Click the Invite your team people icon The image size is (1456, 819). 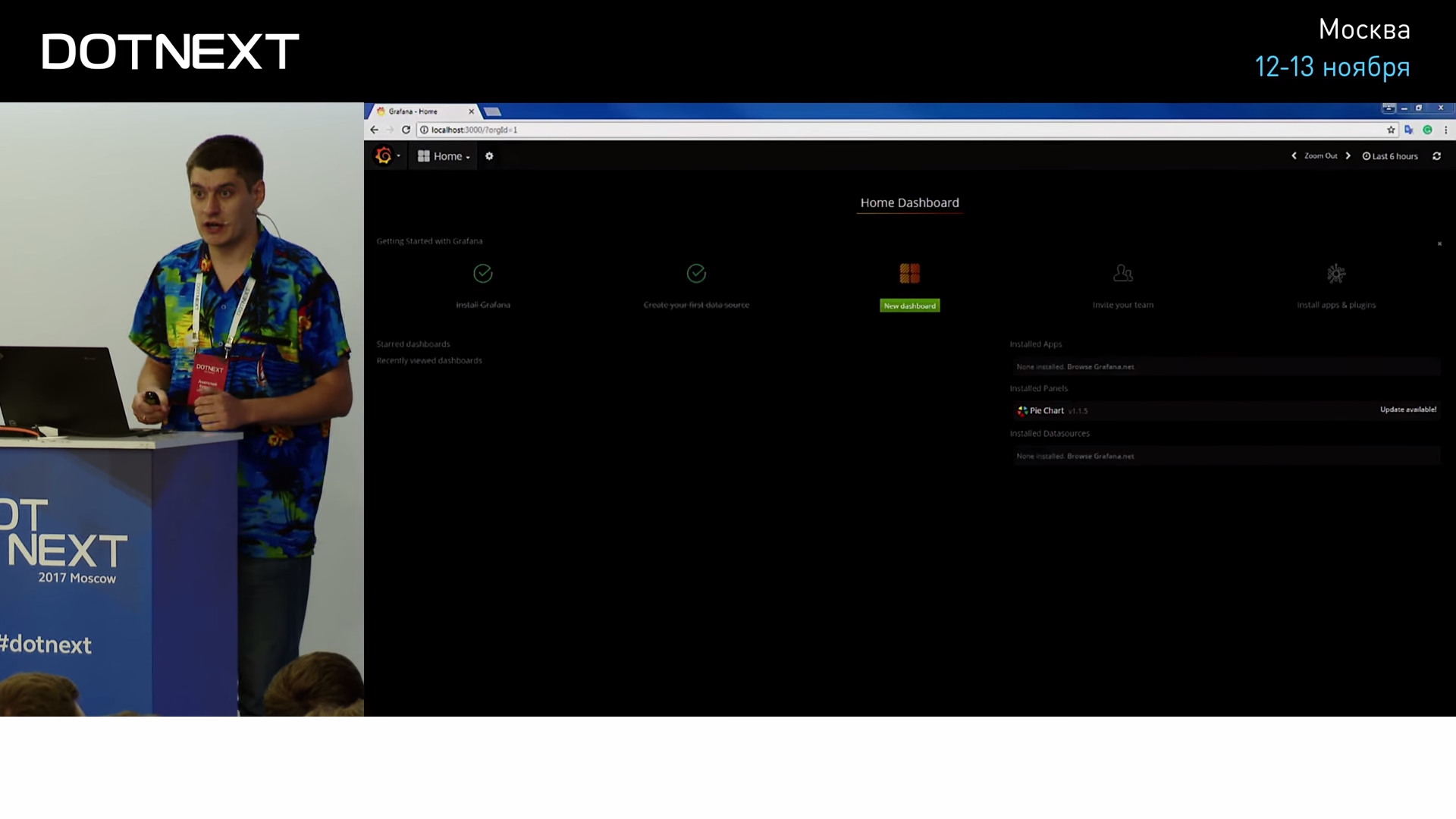click(1123, 272)
